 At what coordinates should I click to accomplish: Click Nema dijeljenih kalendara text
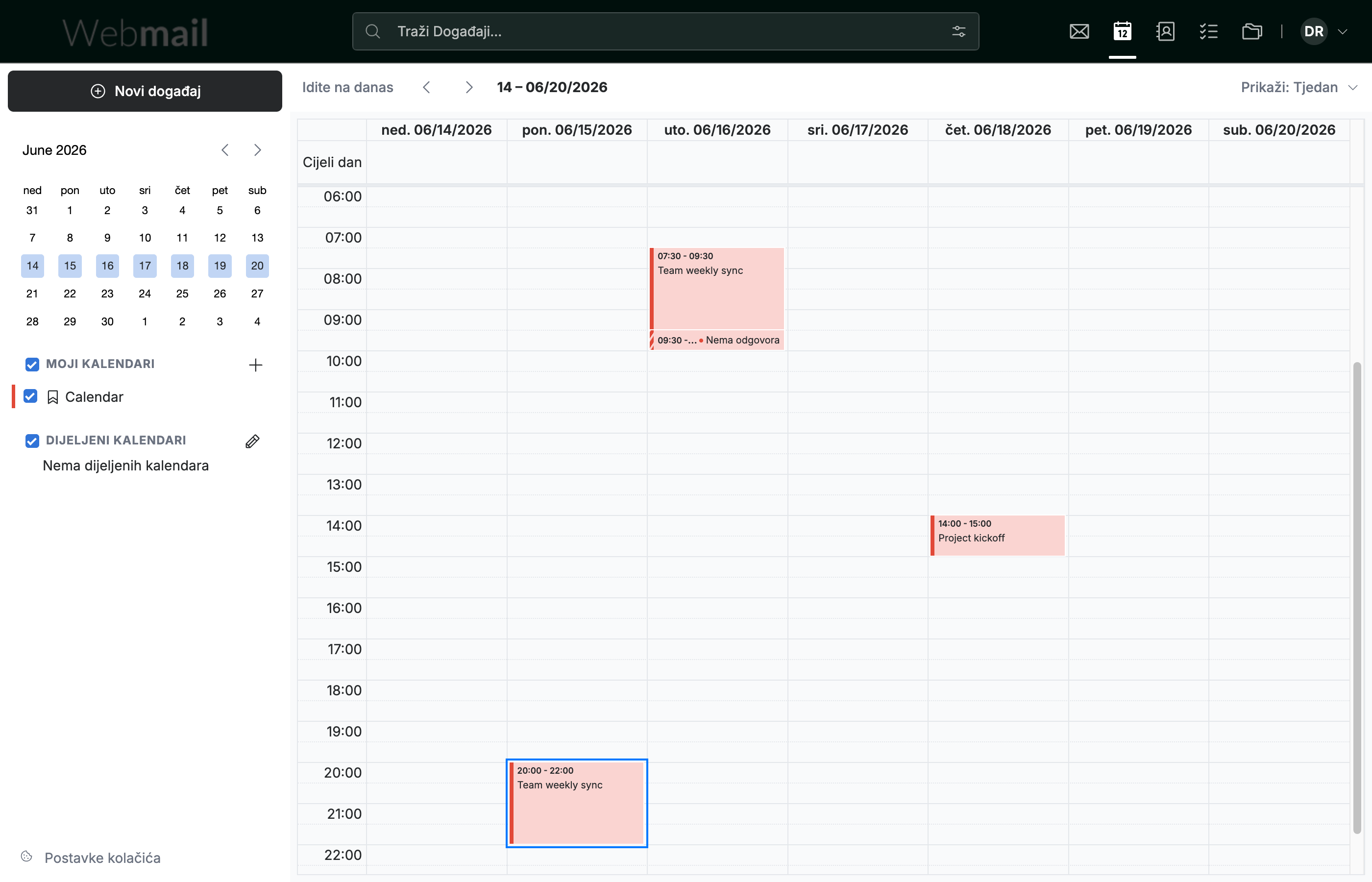tap(126, 465)
